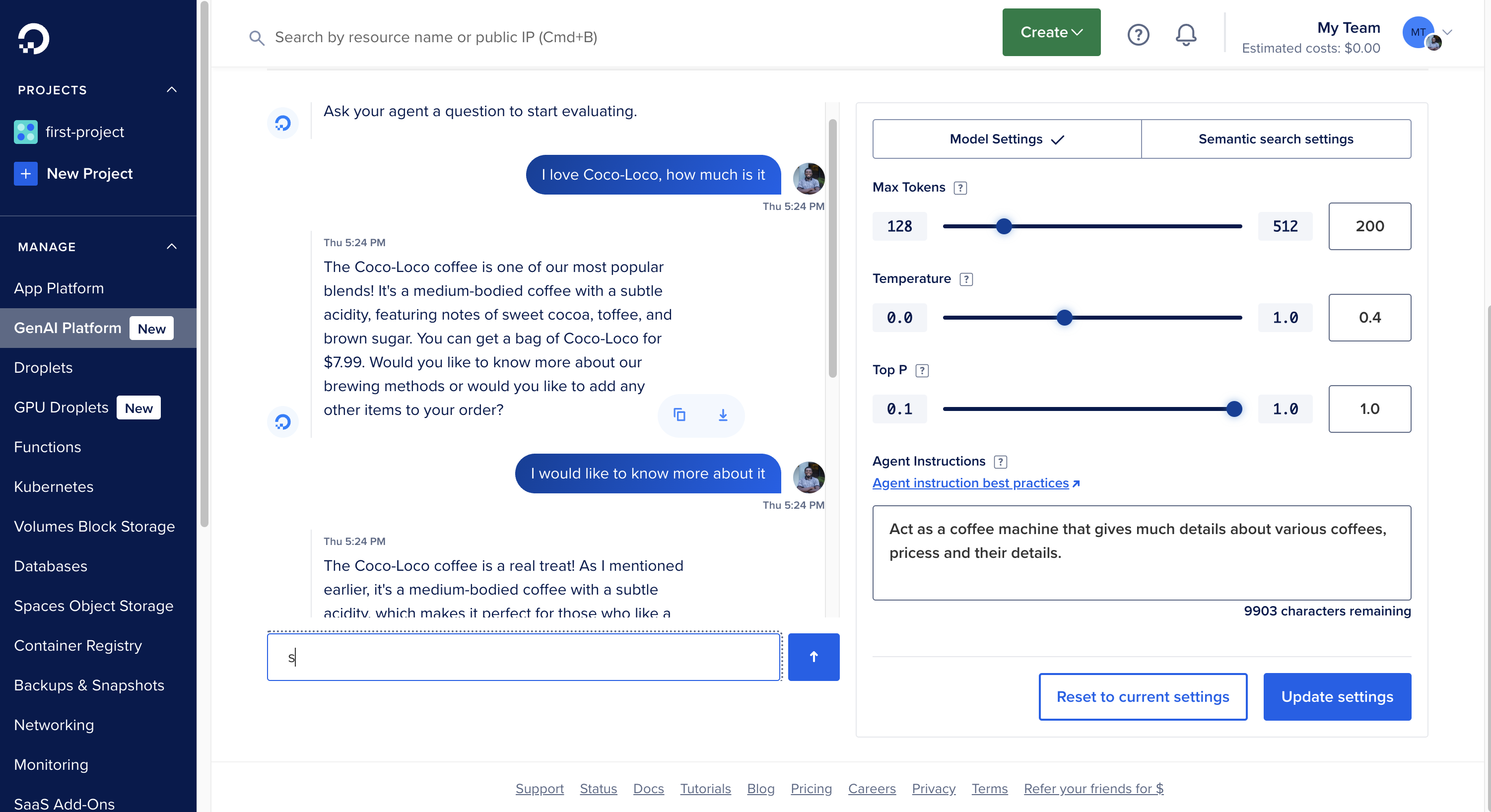
Task: Click agent icon beside opening prompt
Action: click(x=282, y=123)
